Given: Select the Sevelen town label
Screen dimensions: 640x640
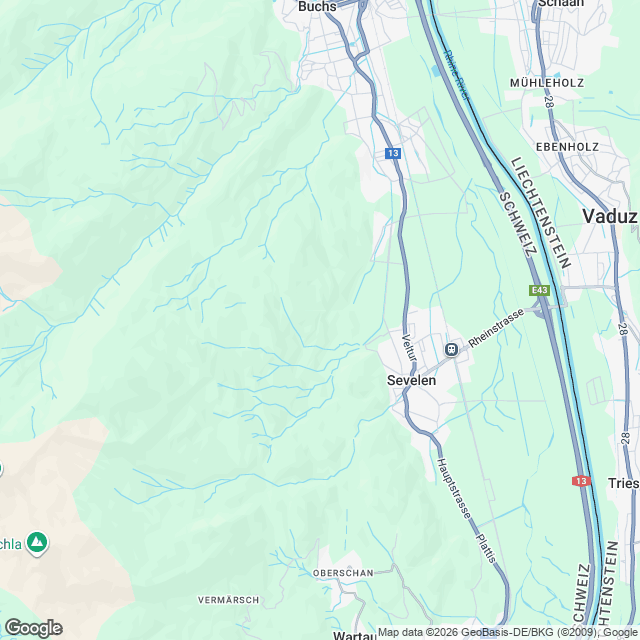Looking at the screenshot, I should point(411,380).
